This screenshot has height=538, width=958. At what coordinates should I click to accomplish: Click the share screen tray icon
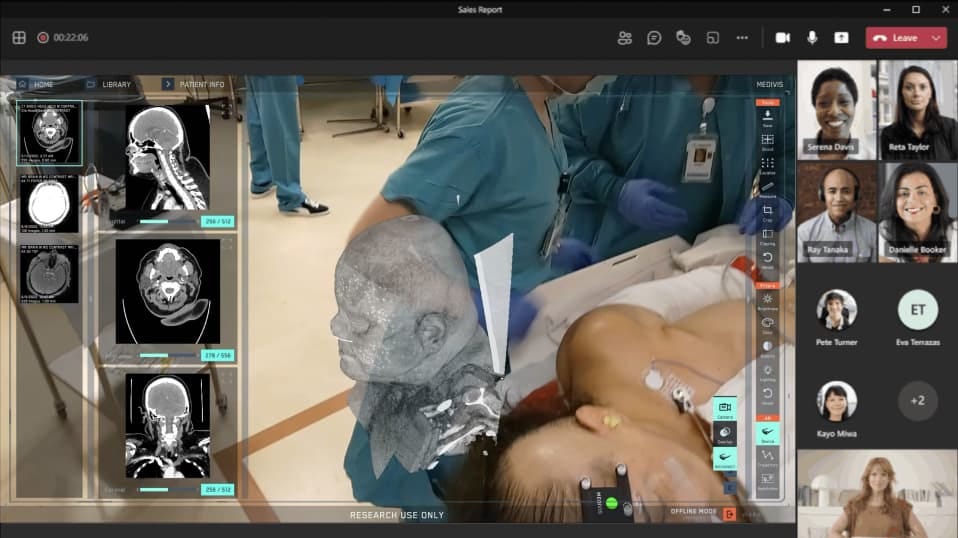pos(841,38)
